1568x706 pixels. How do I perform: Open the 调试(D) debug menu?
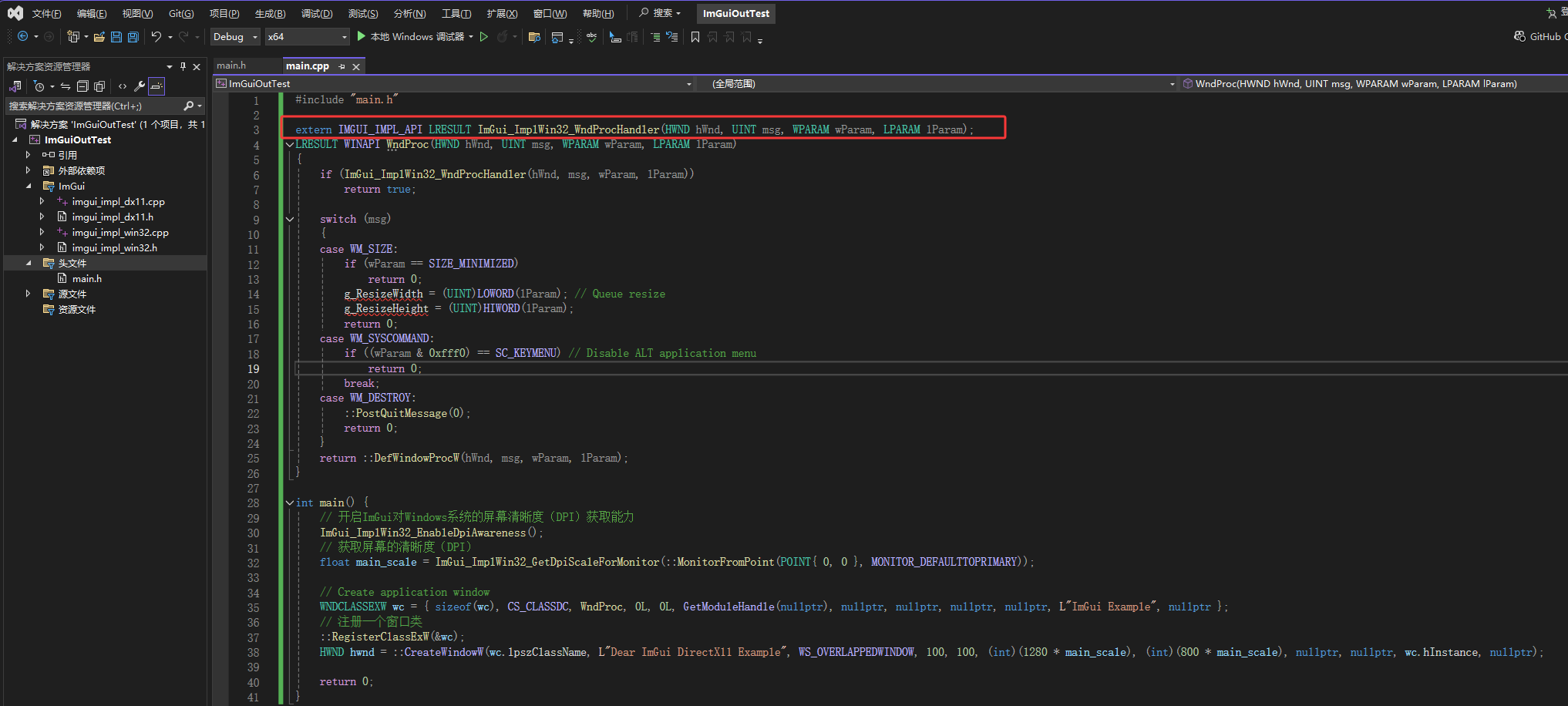tap(317, 13)
